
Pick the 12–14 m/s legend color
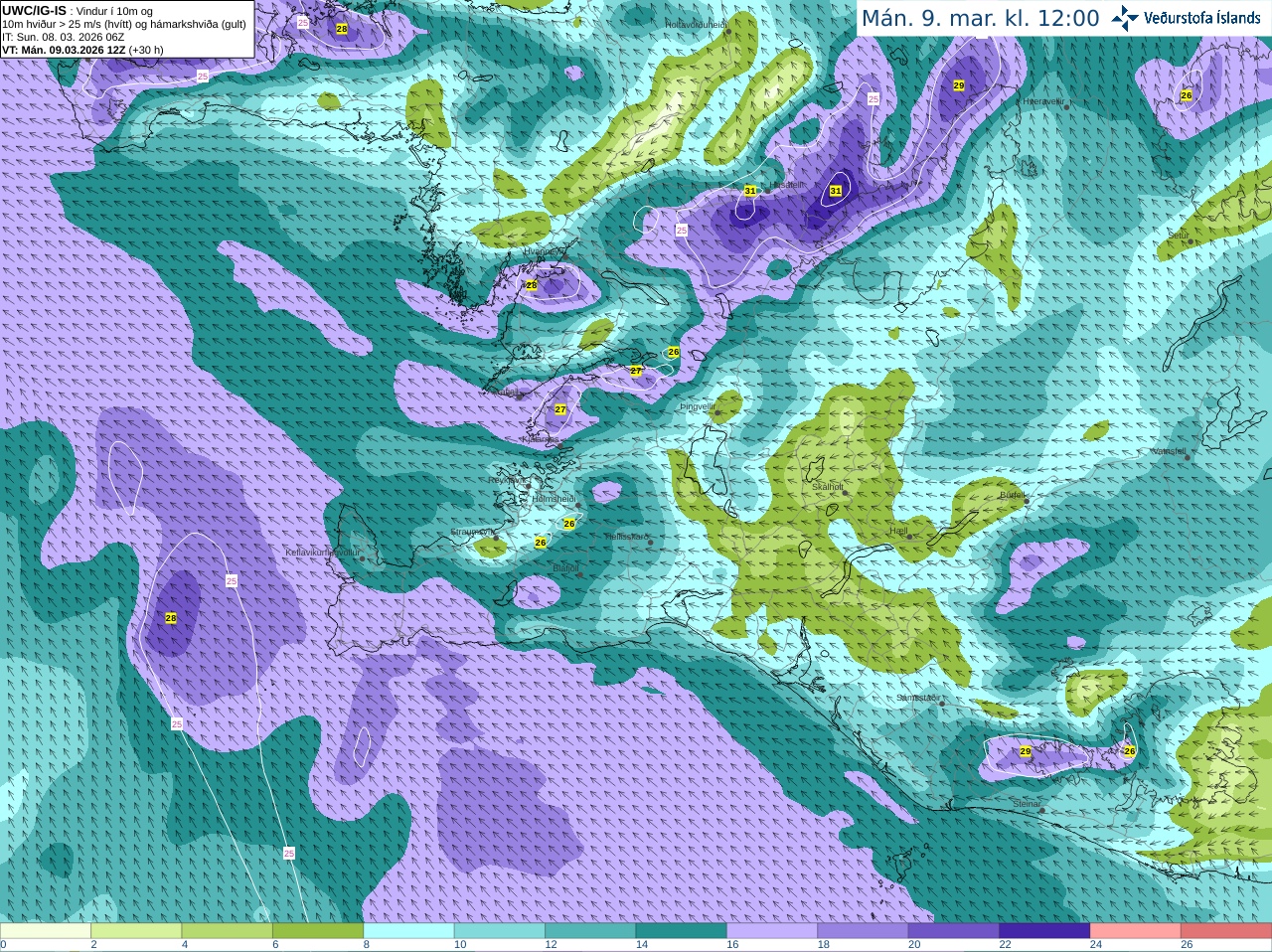(590, 931)
